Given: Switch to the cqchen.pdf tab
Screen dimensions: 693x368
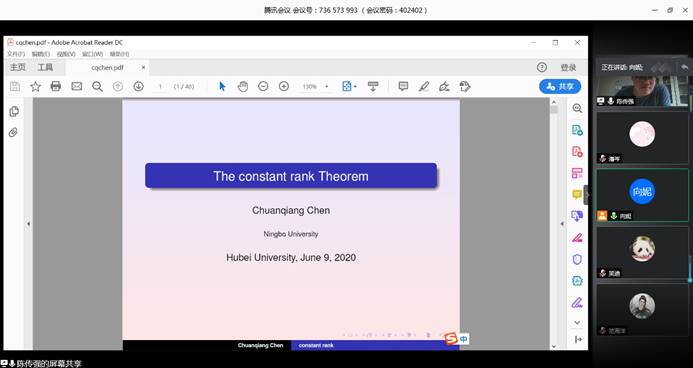Looking at the screenshot, I should point(107,68).
